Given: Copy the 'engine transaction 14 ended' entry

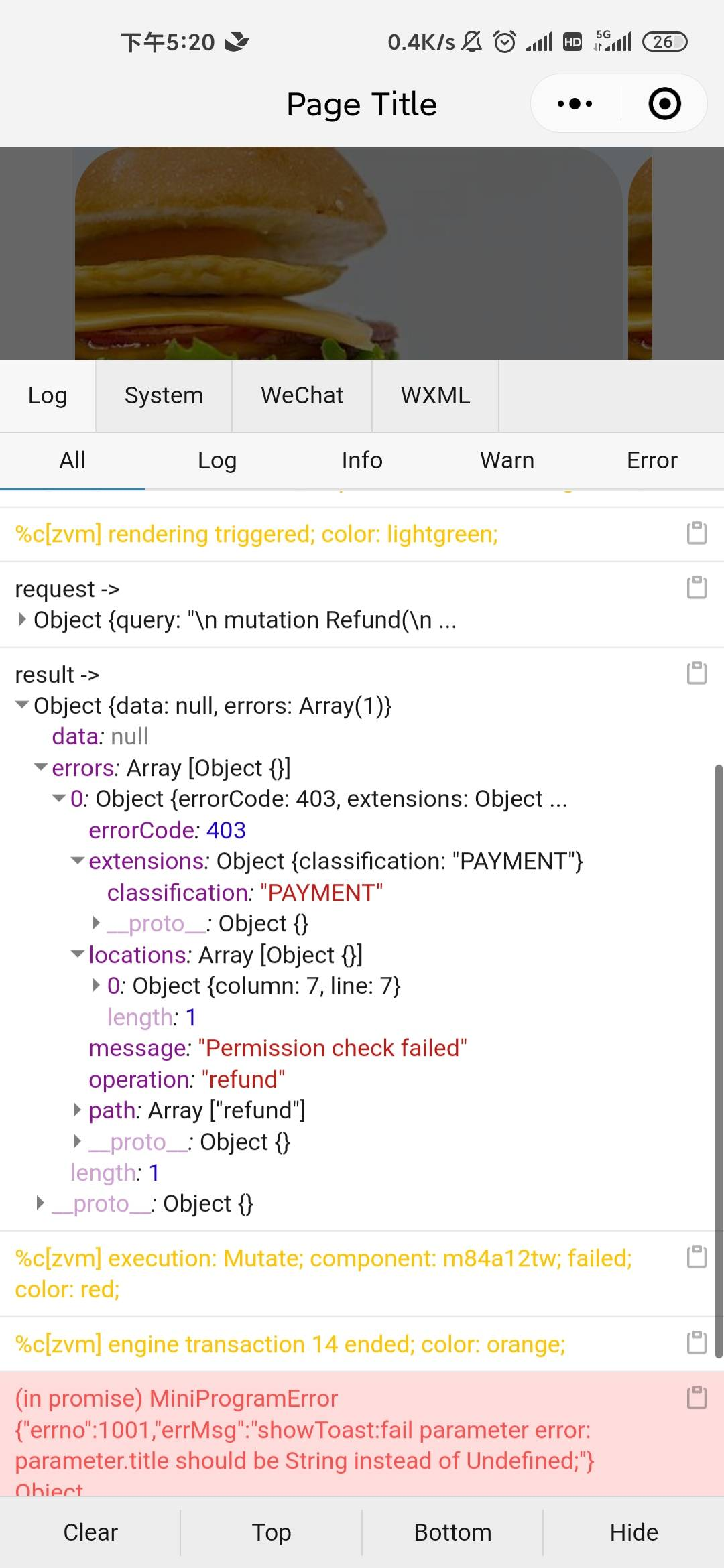Looking at the screenshot, I should tap(697, 1343).
